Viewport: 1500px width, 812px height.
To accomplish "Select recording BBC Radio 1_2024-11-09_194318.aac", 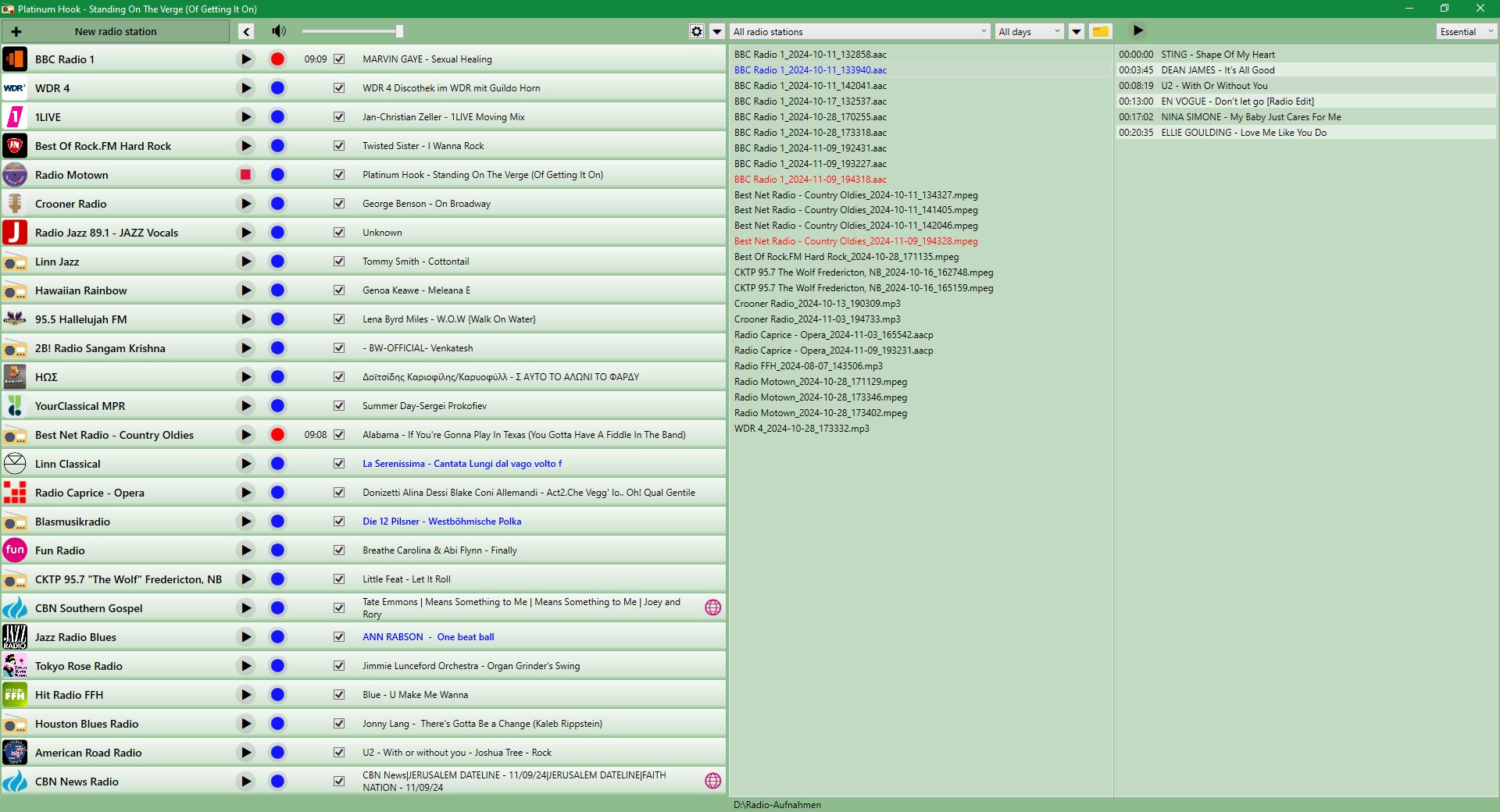I will pos(810,180).
